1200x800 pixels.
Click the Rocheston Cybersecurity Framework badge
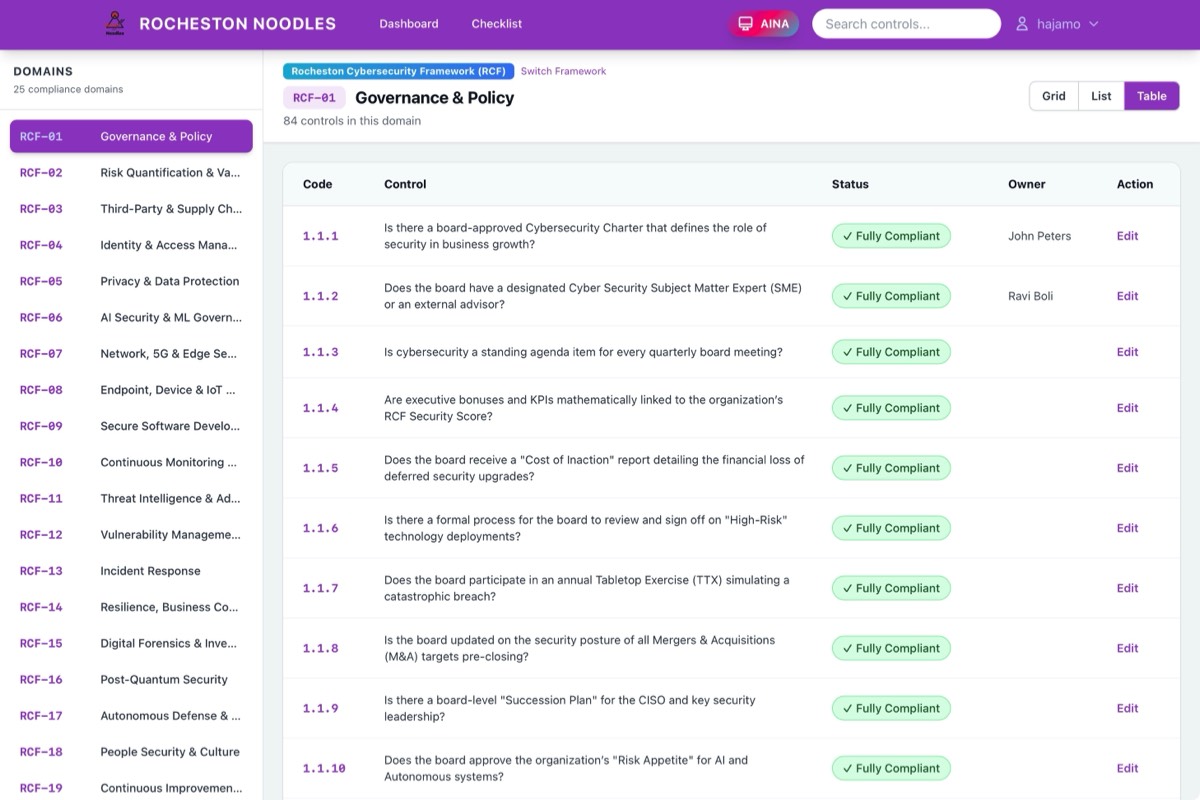click(398, 71)
